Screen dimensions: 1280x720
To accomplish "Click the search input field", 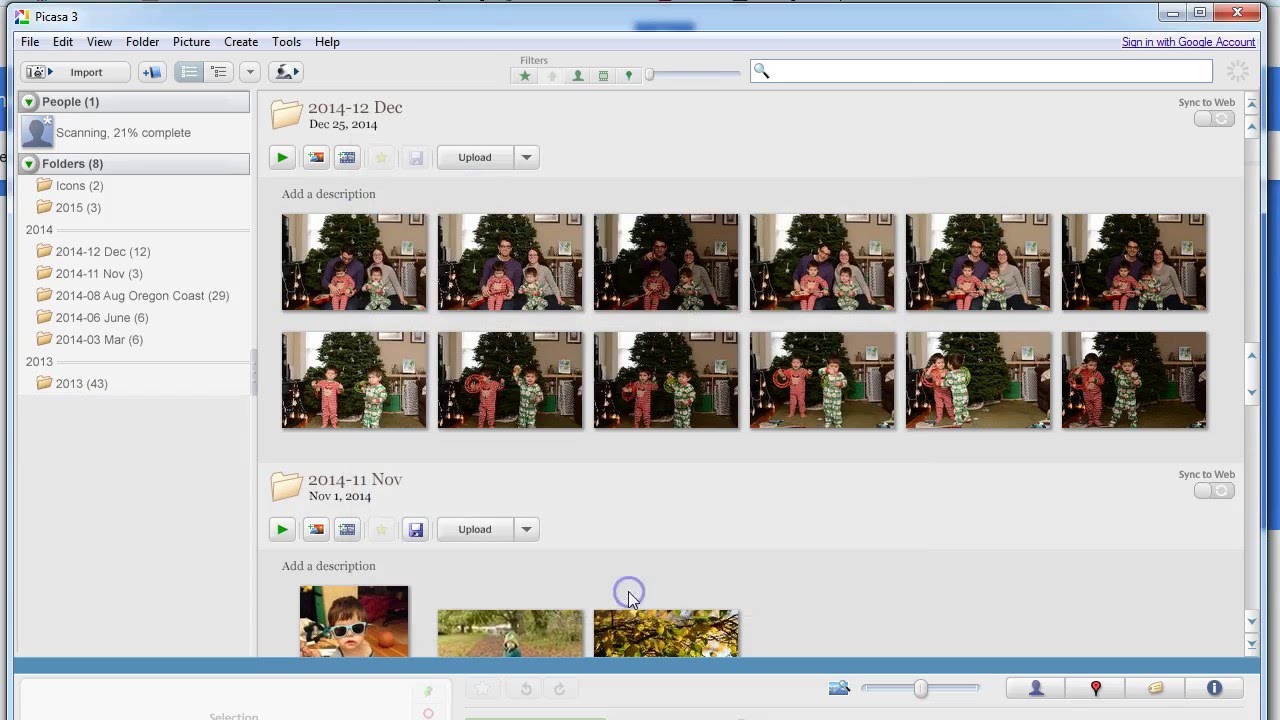I will click(981, 71).
